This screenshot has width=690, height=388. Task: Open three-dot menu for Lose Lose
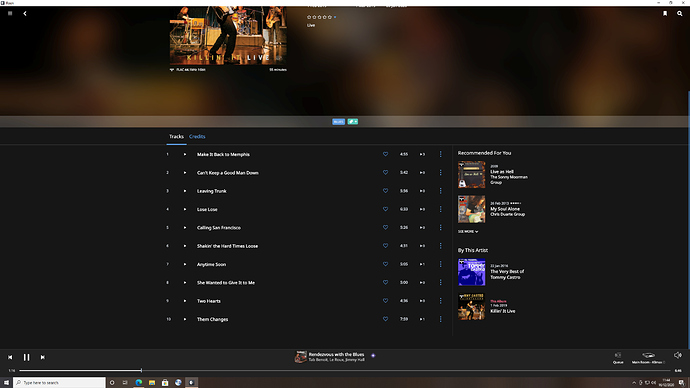point(440,209)
